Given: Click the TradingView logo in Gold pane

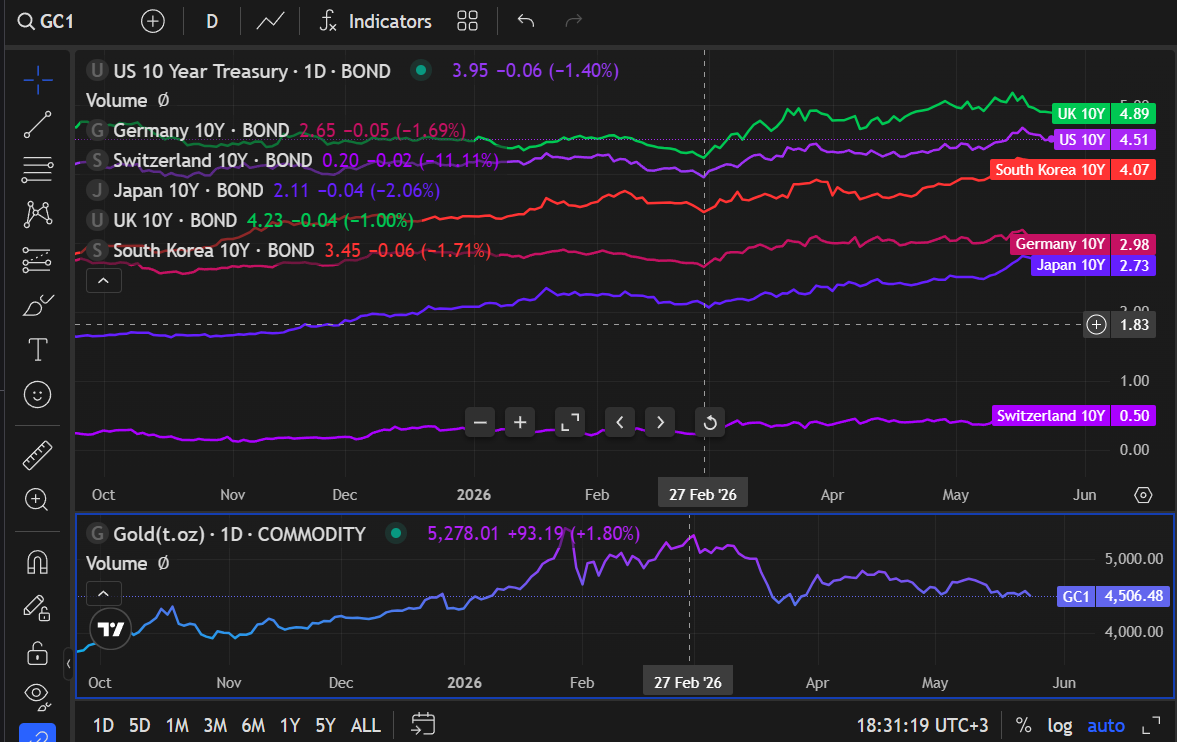Looking at the screenshot, I should (x=110, y=629).
